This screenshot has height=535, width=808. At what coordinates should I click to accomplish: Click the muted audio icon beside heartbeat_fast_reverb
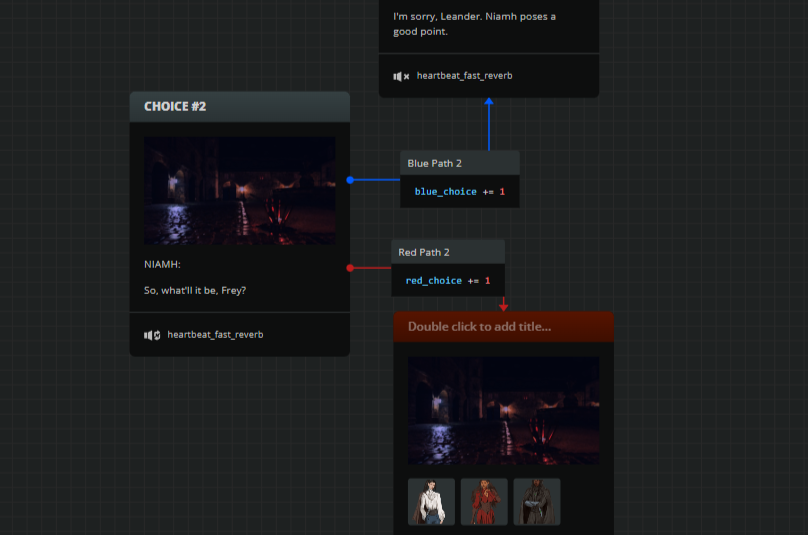[x=401, y=76]
